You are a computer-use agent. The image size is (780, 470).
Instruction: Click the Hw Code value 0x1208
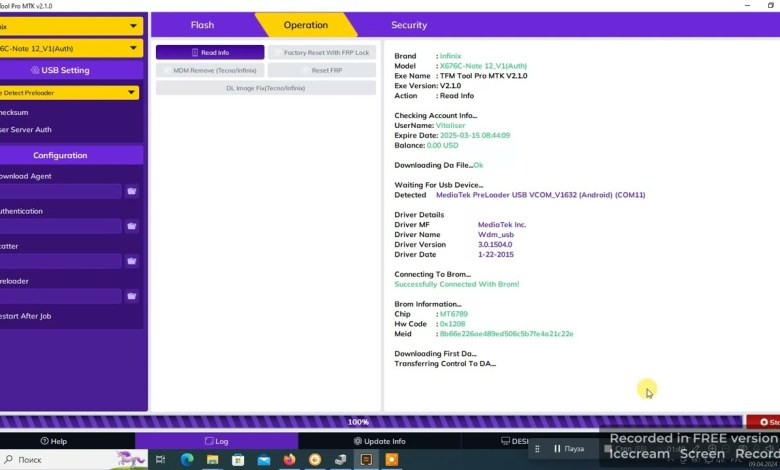click(x=453, y=324)
